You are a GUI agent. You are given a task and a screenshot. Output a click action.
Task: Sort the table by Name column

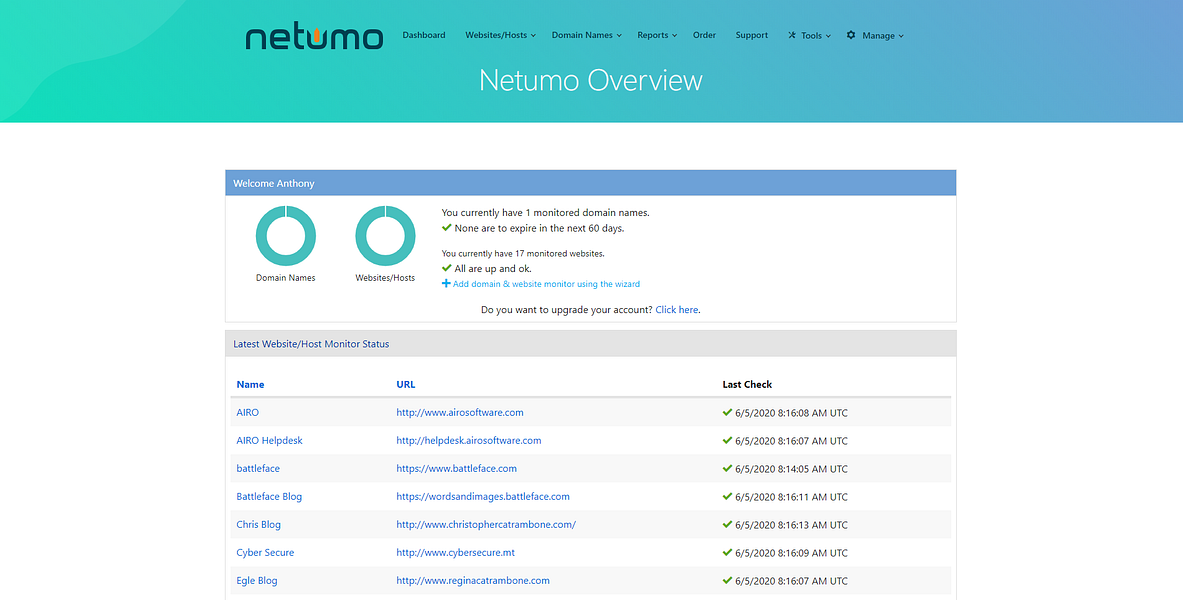pos(250,384)
